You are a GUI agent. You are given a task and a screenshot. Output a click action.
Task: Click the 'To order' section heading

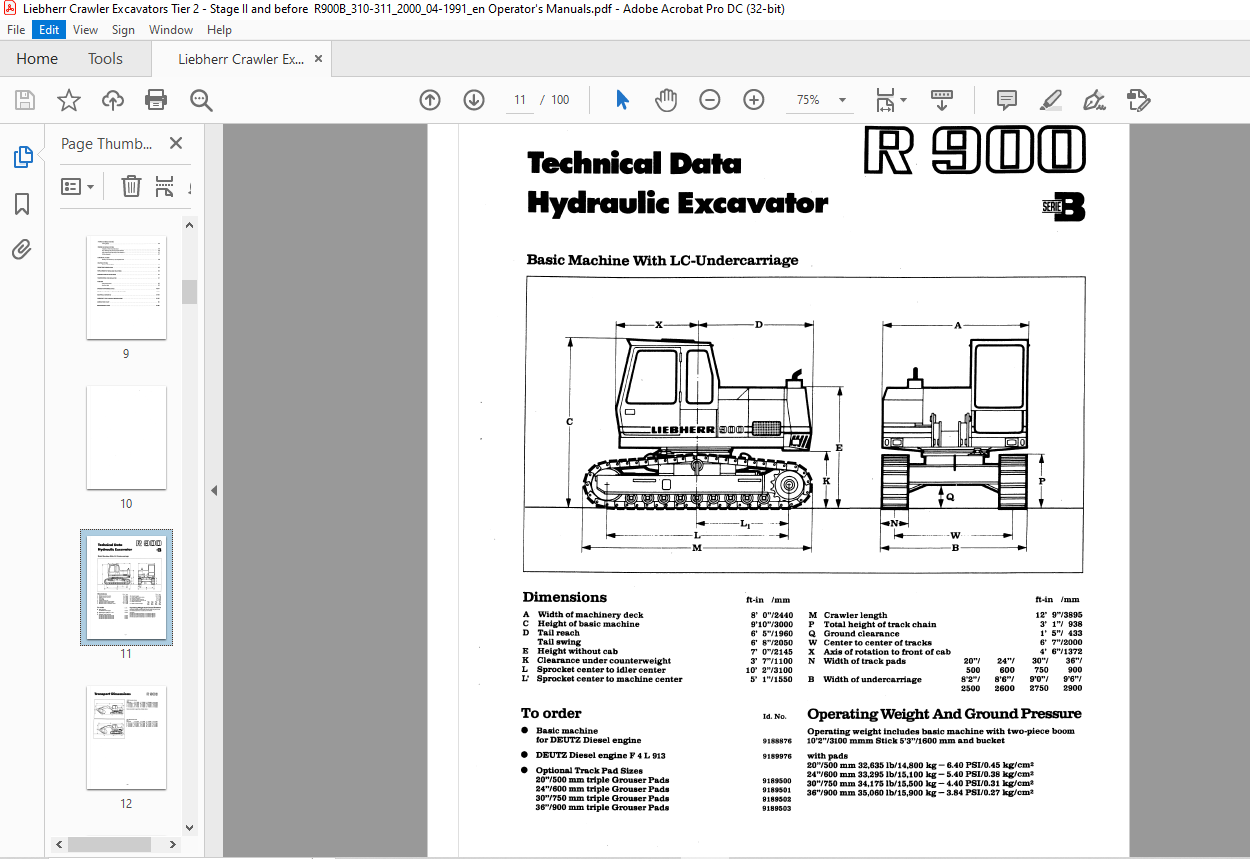point(551,713)
